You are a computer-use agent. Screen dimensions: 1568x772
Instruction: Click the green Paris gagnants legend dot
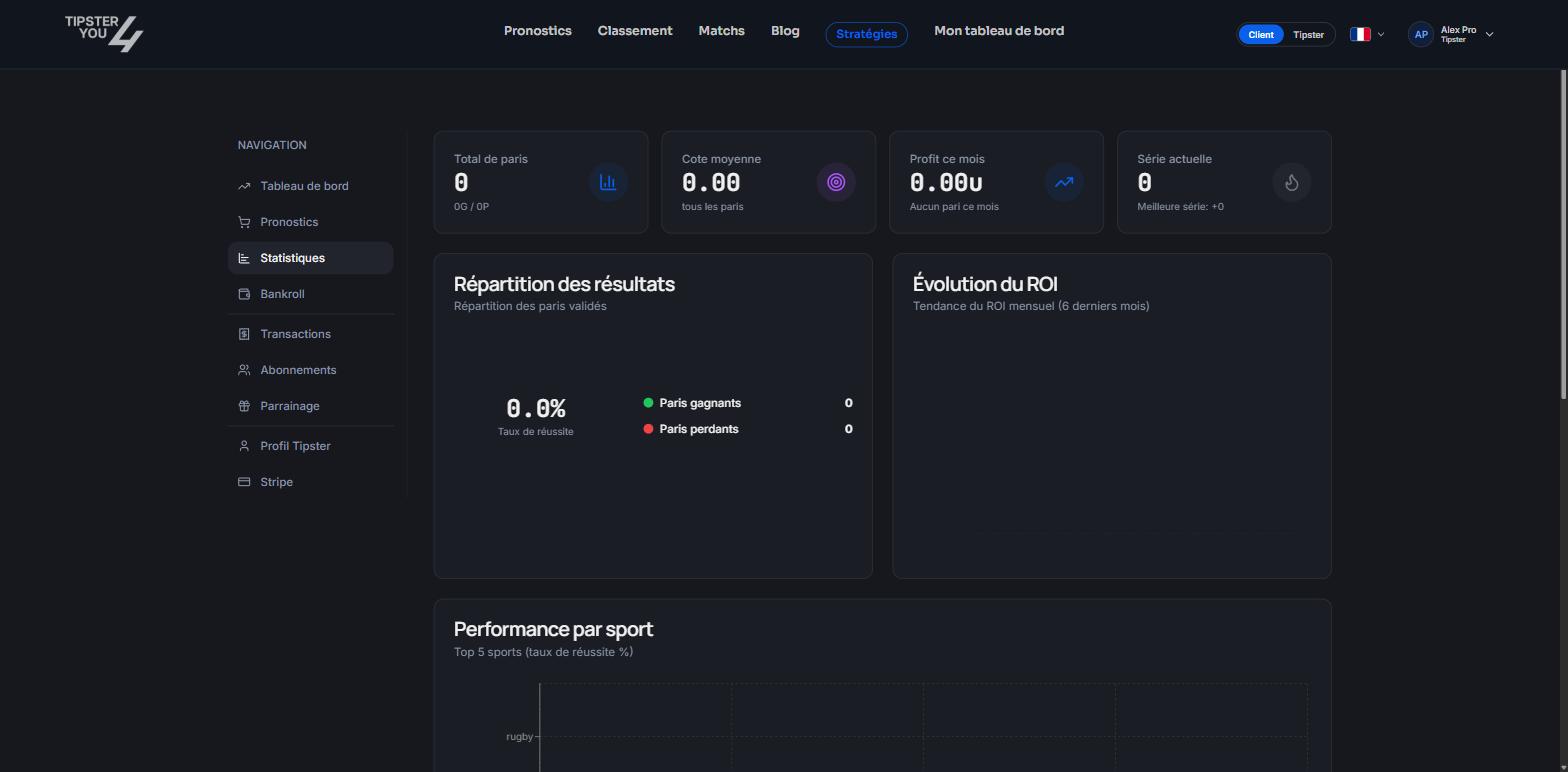click(x=648, y=403)
